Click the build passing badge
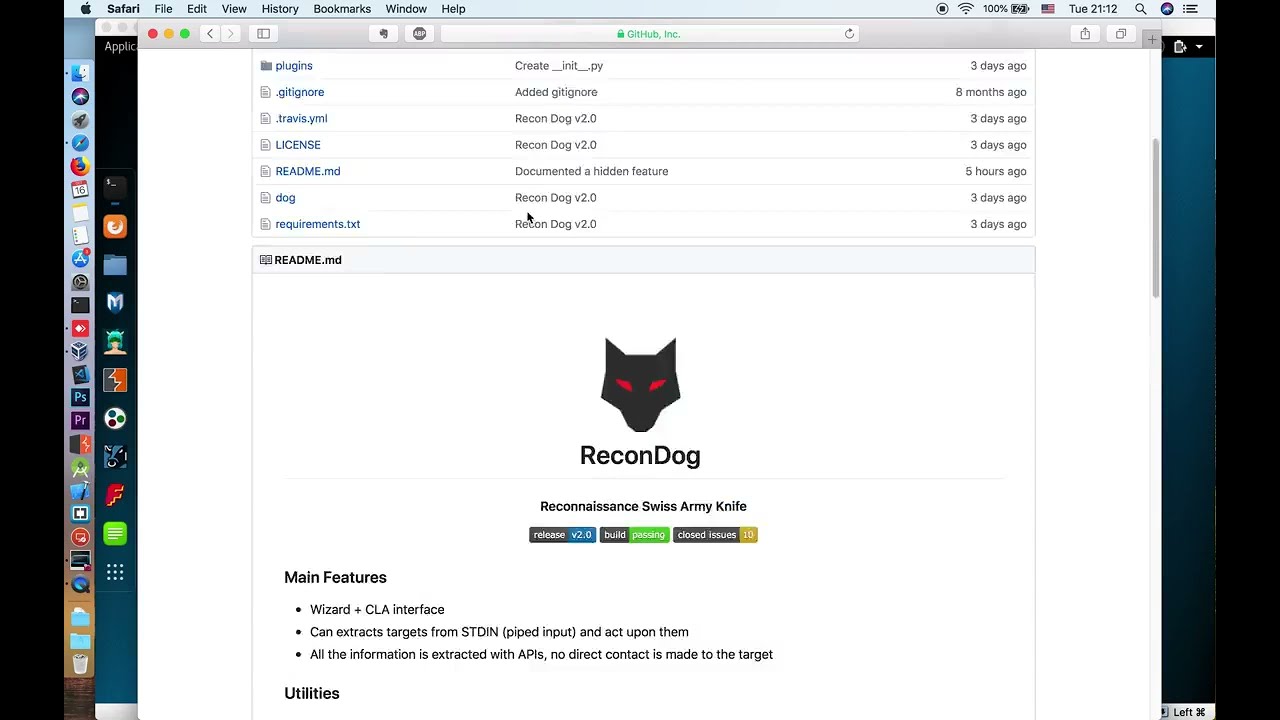This screenshot has width=1280, height=720. [x=635, y=535]
